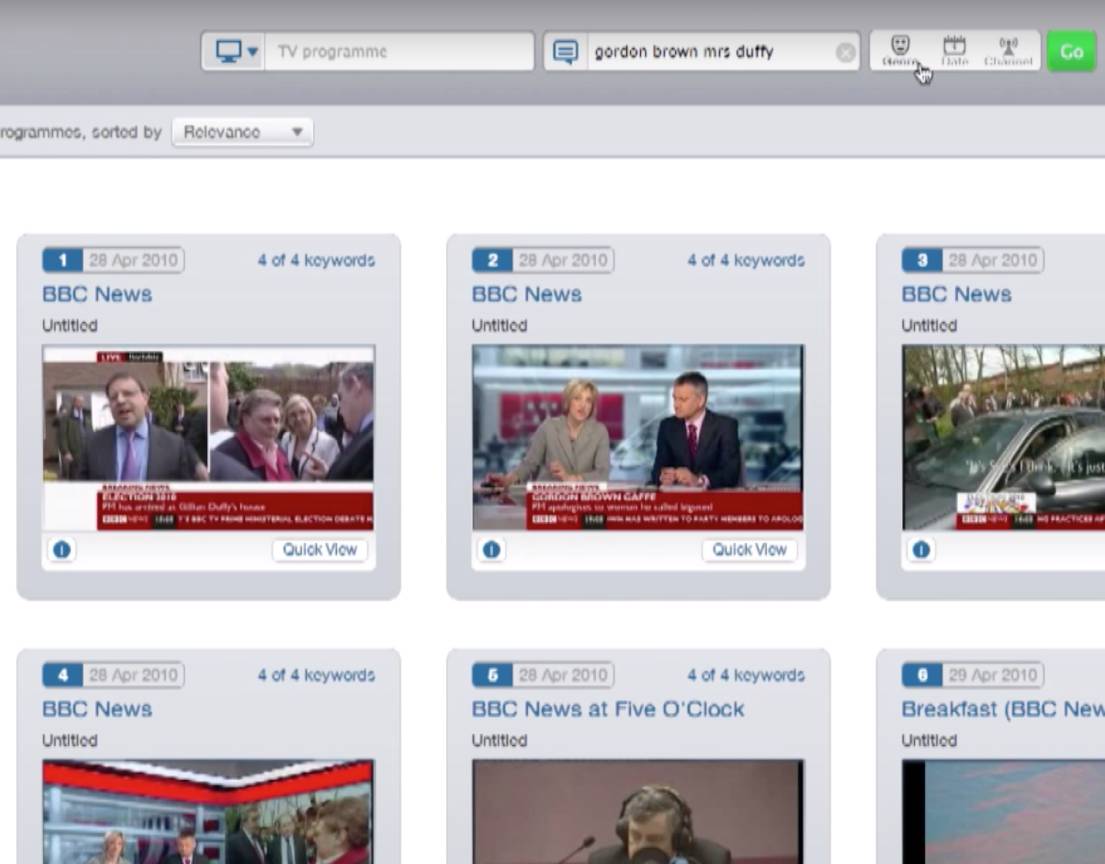The width and height of the screenshot is (1105, 864).
Task: Run the search with the Go button
Action: (1071, 51)
